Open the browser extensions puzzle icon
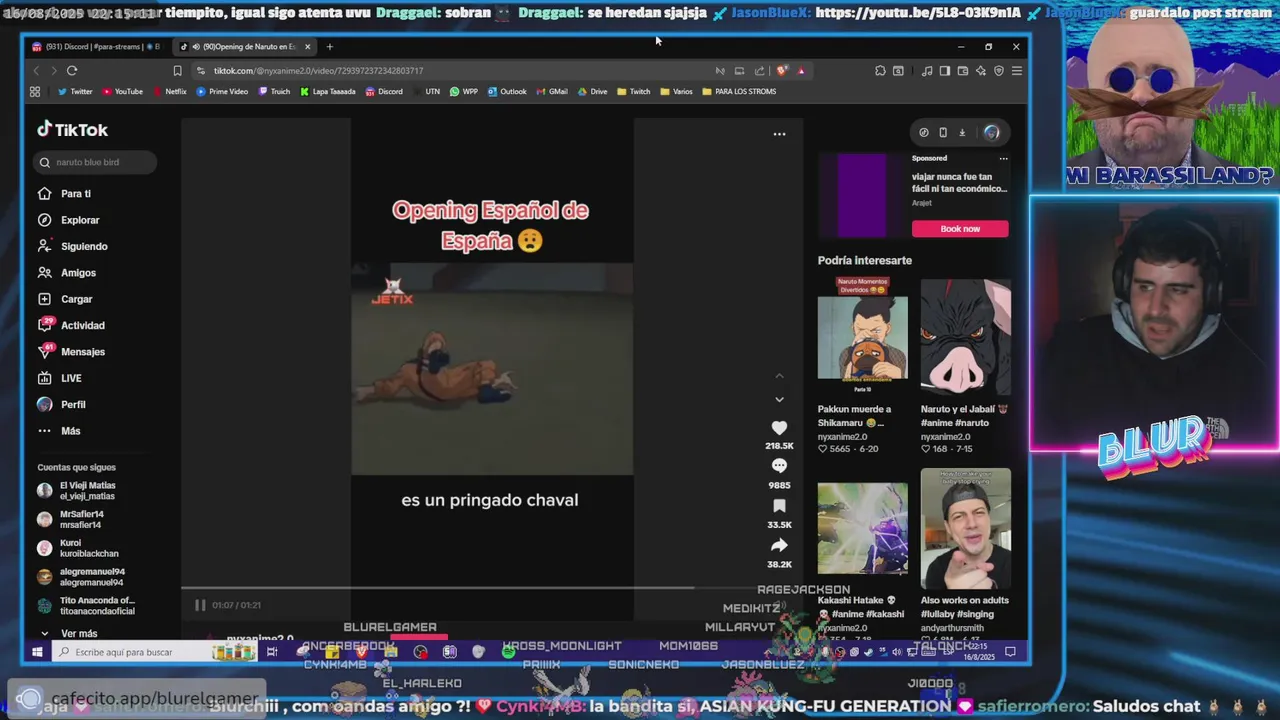The height and width of the screenshot is (720, 1280). click(x=880, y=70)
